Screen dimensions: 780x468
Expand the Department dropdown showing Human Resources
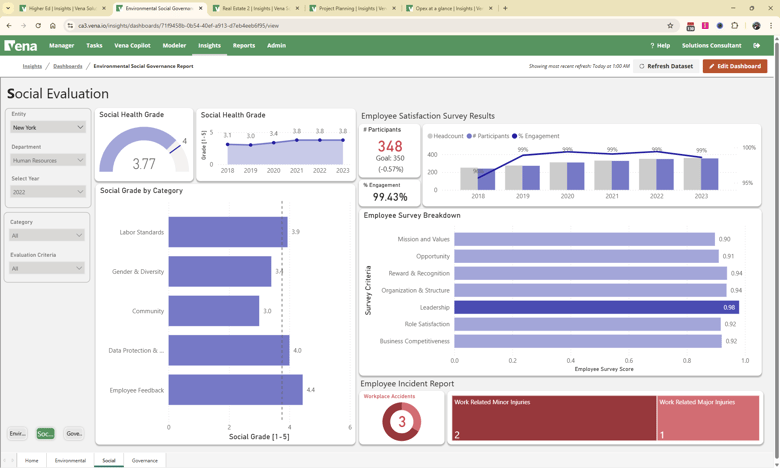pos(47,160)
